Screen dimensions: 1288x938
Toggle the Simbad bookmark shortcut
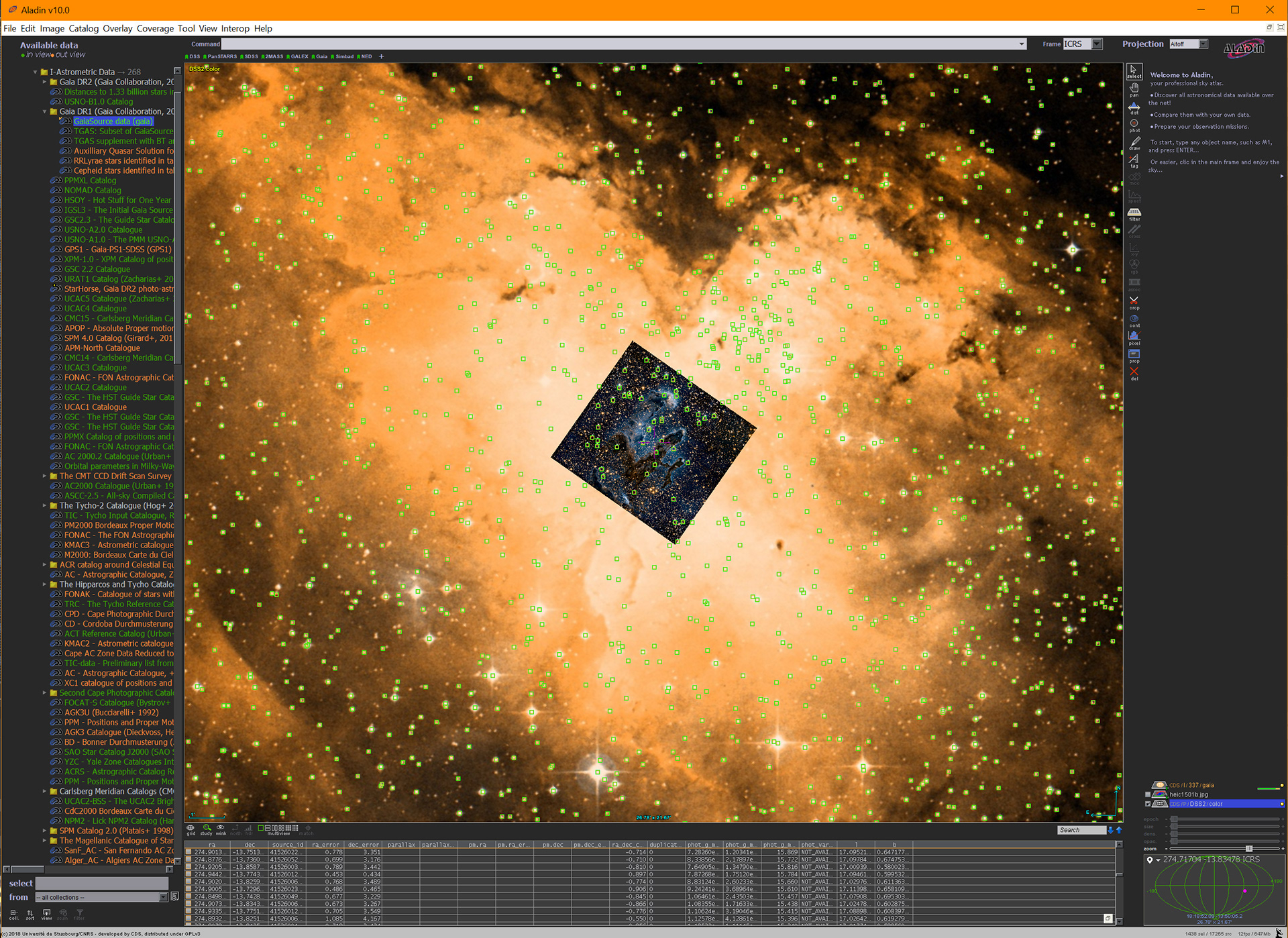tap(343, 56)
